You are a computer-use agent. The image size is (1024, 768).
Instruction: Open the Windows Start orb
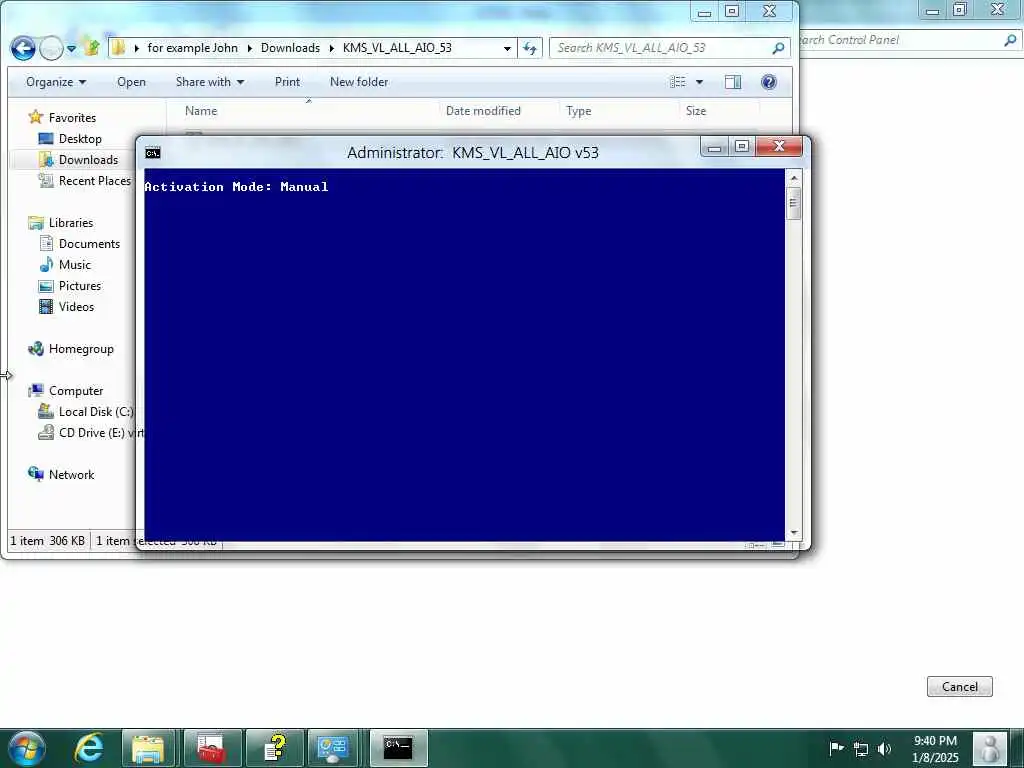[25, 748]
